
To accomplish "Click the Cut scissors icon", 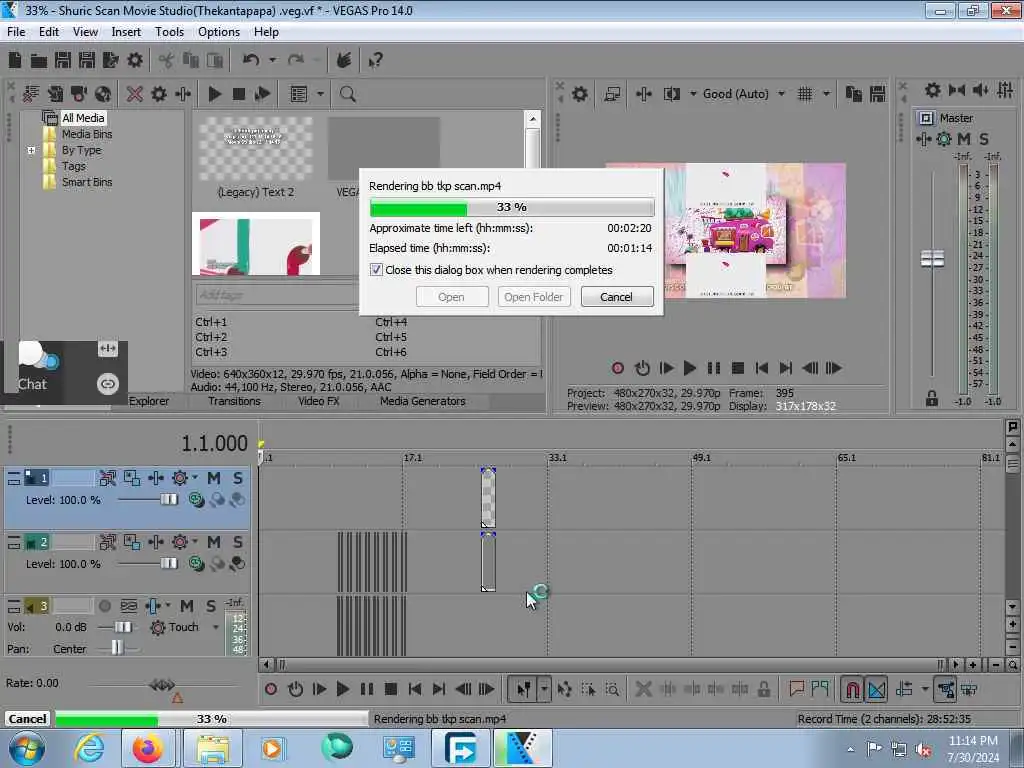I will click(x=167, y=61).
